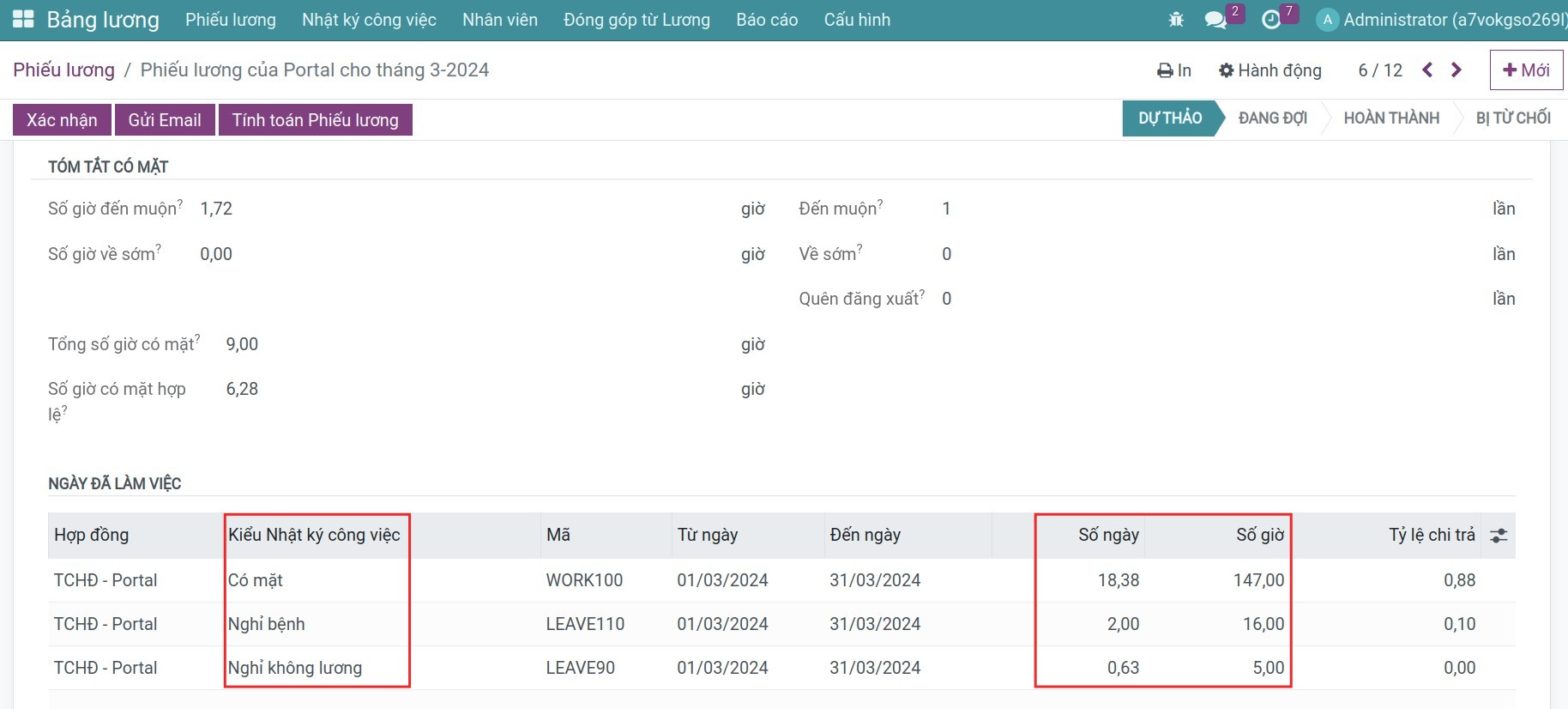Click the Administrator user avatar
The image size is (1568, 709).
(1327, 19)
